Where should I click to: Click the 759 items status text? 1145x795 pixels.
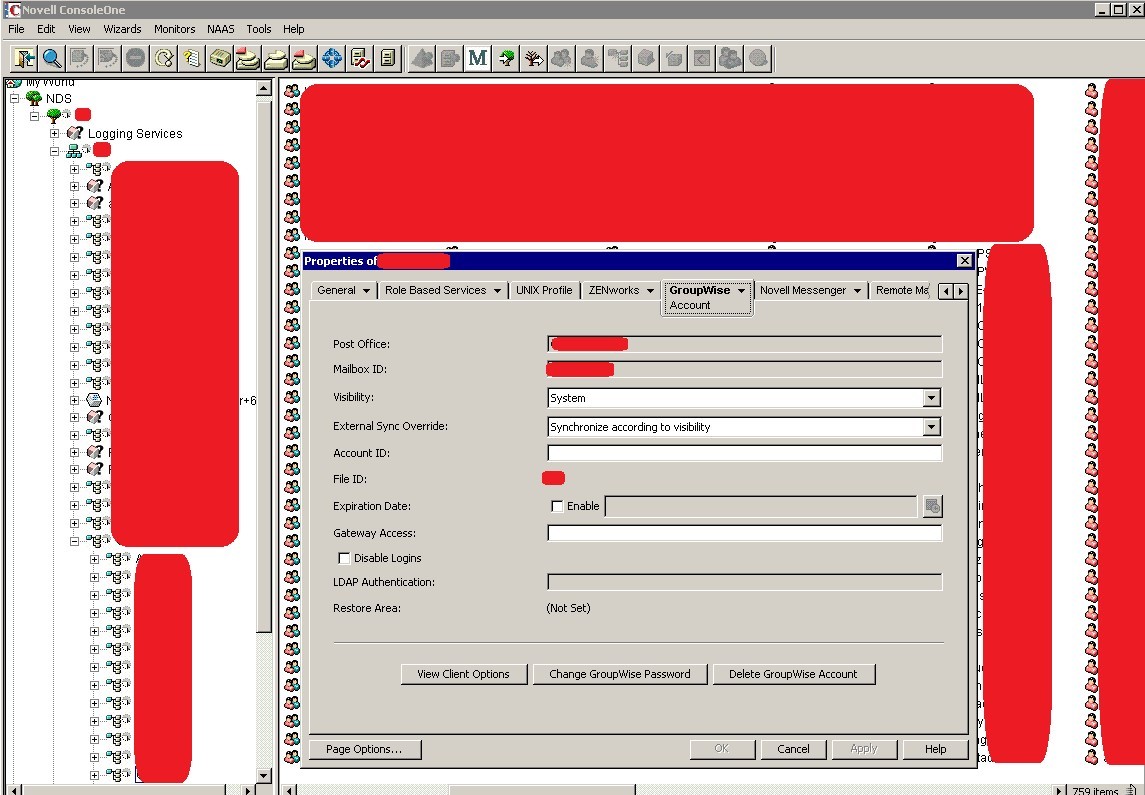point(1095,791)
